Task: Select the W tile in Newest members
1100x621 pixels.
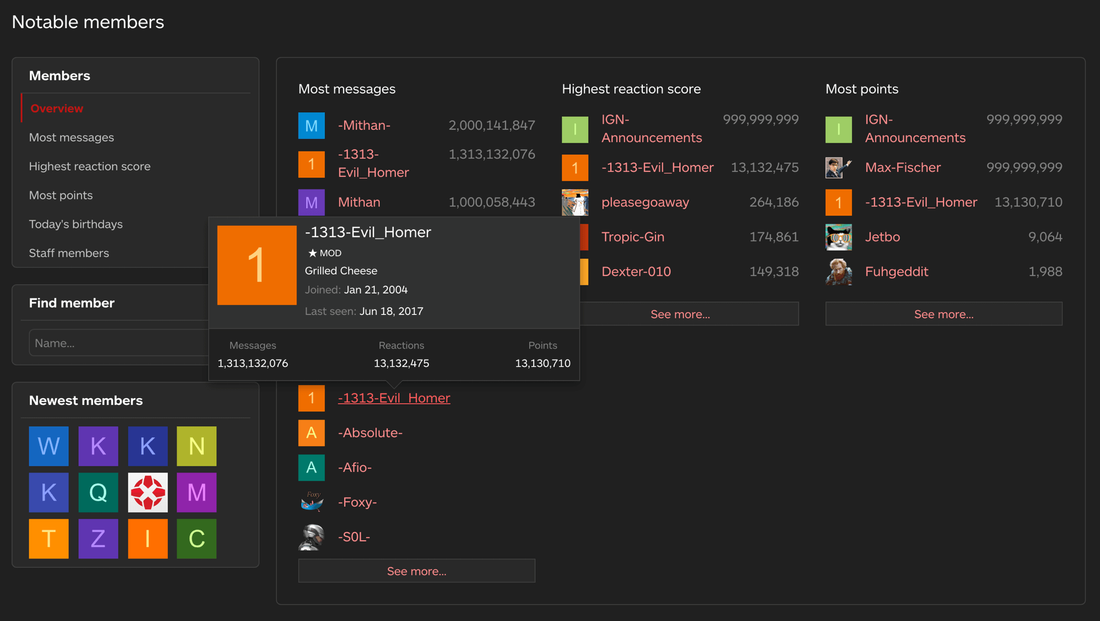Action: point(49,446)
